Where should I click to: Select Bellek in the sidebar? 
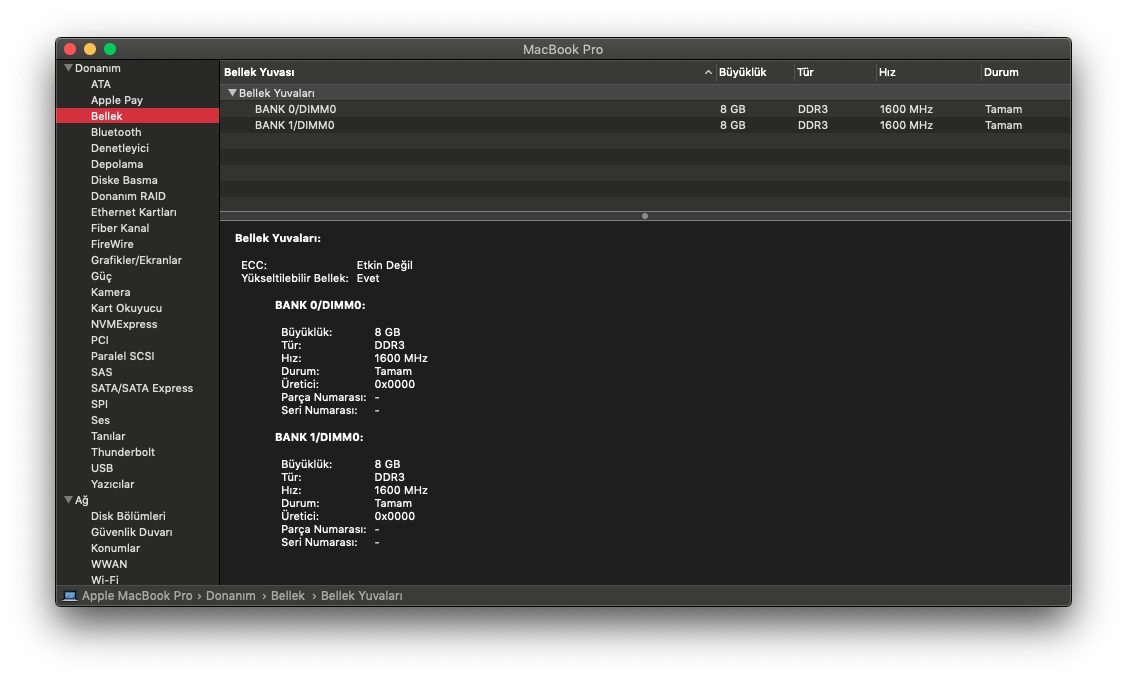[x=137, y=116]
